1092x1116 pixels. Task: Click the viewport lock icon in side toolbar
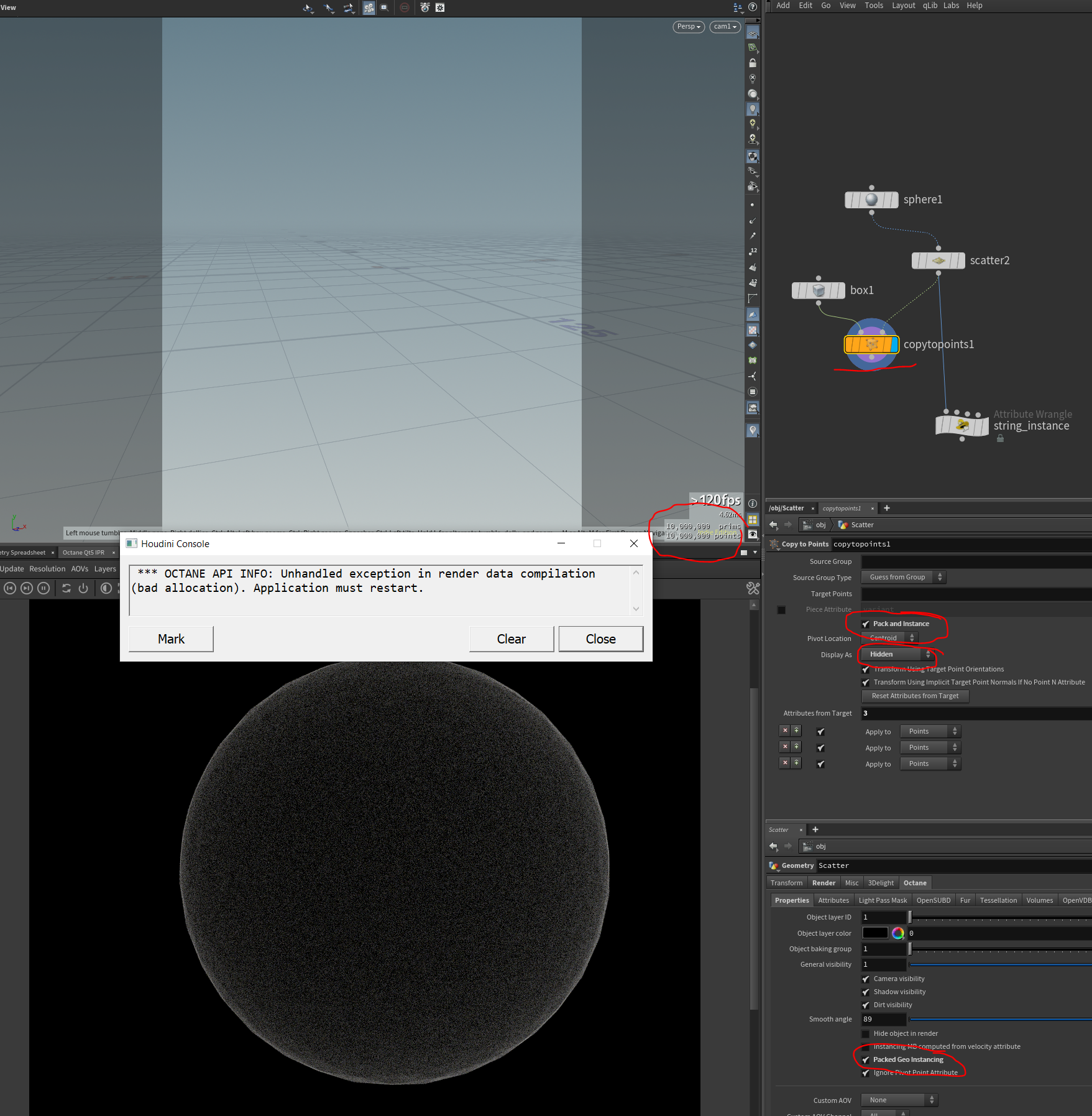[x=753, y=63]
